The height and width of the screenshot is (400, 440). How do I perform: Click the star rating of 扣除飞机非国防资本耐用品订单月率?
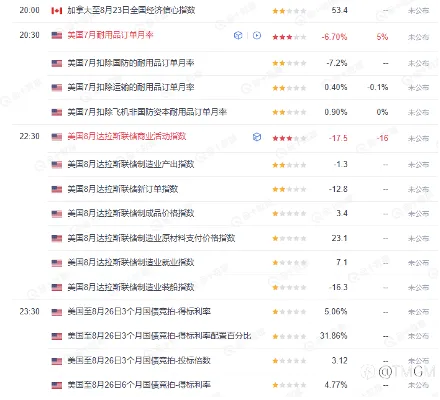[289, 112]
